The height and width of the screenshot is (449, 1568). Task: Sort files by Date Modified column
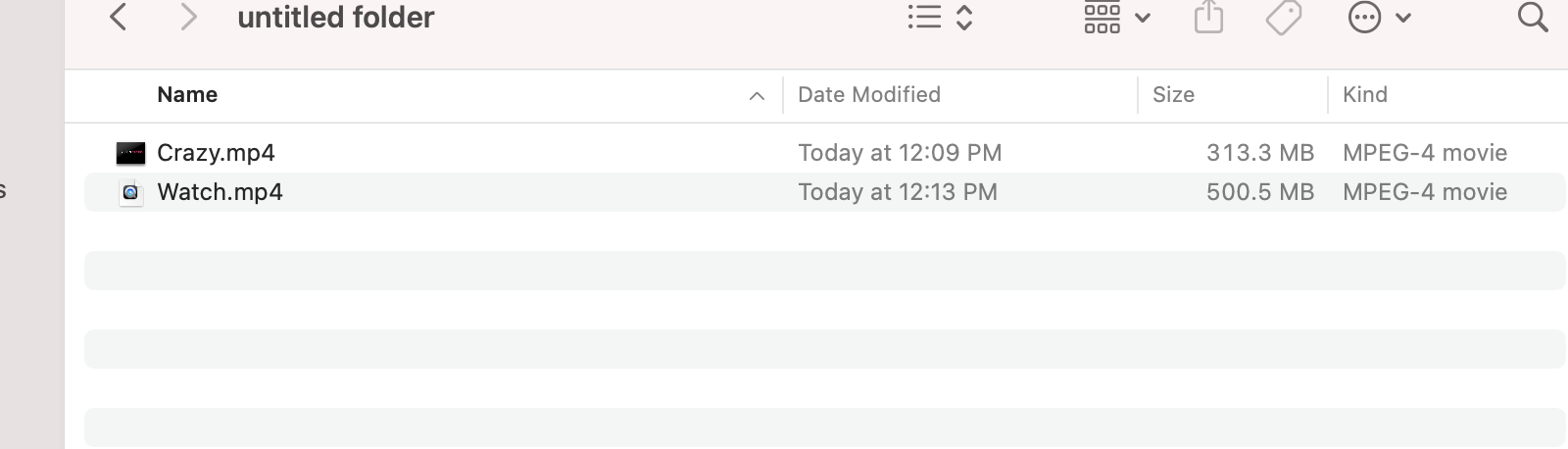868,95
